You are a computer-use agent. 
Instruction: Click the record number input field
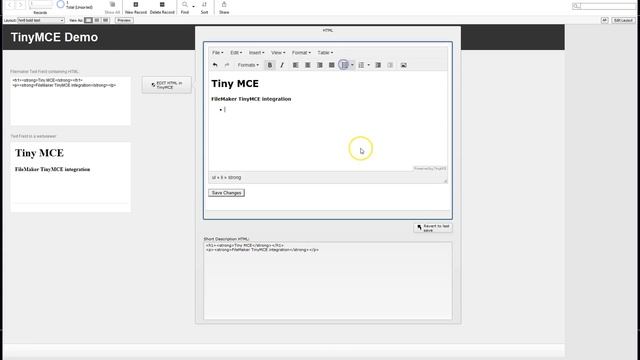pos(41,4)
